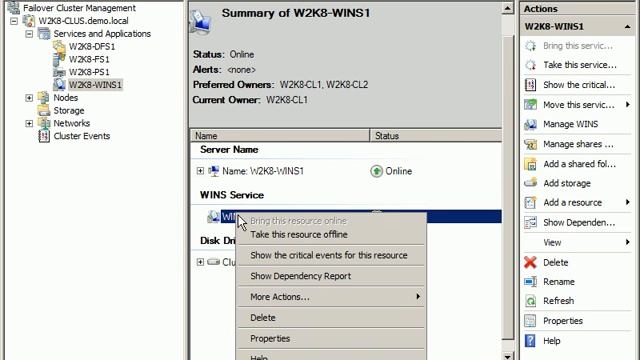Click the Show the critical events icon

tap(530, 85)
